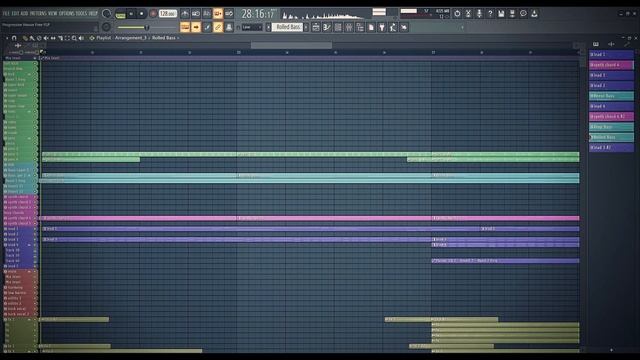
Task: Open the Tempo tapper icon
Action: [x=393, y=27]
